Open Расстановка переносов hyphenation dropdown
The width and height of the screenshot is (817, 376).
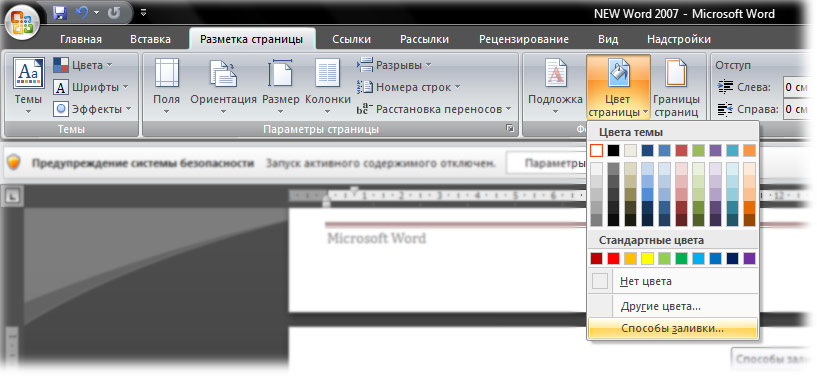point(434,109)
